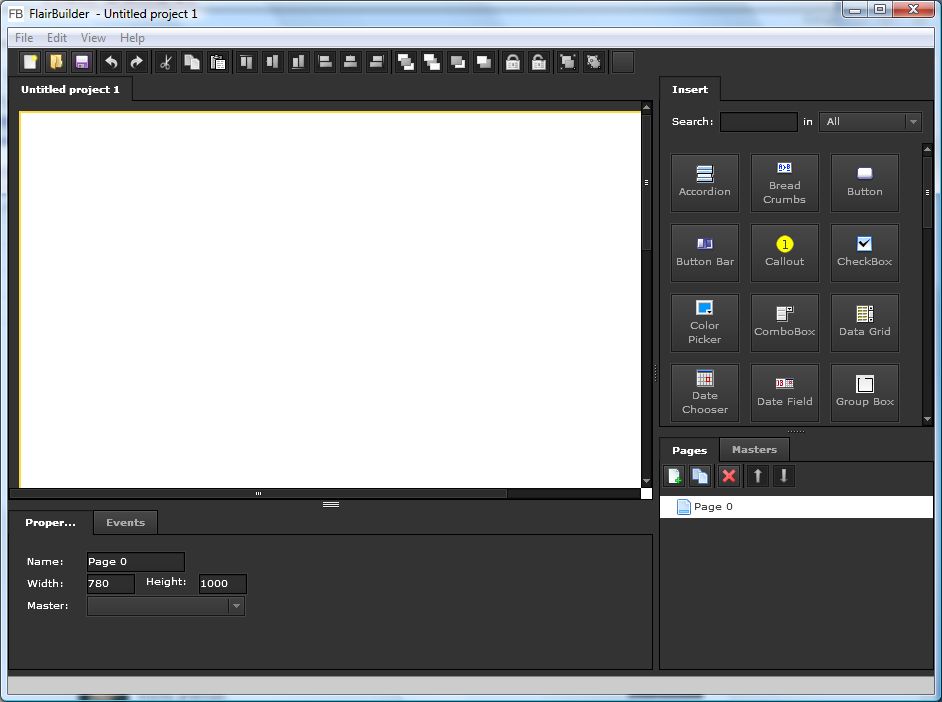Select the Insert panel tab
Viewport: 942px width, 702px height.
coord(690,89)
